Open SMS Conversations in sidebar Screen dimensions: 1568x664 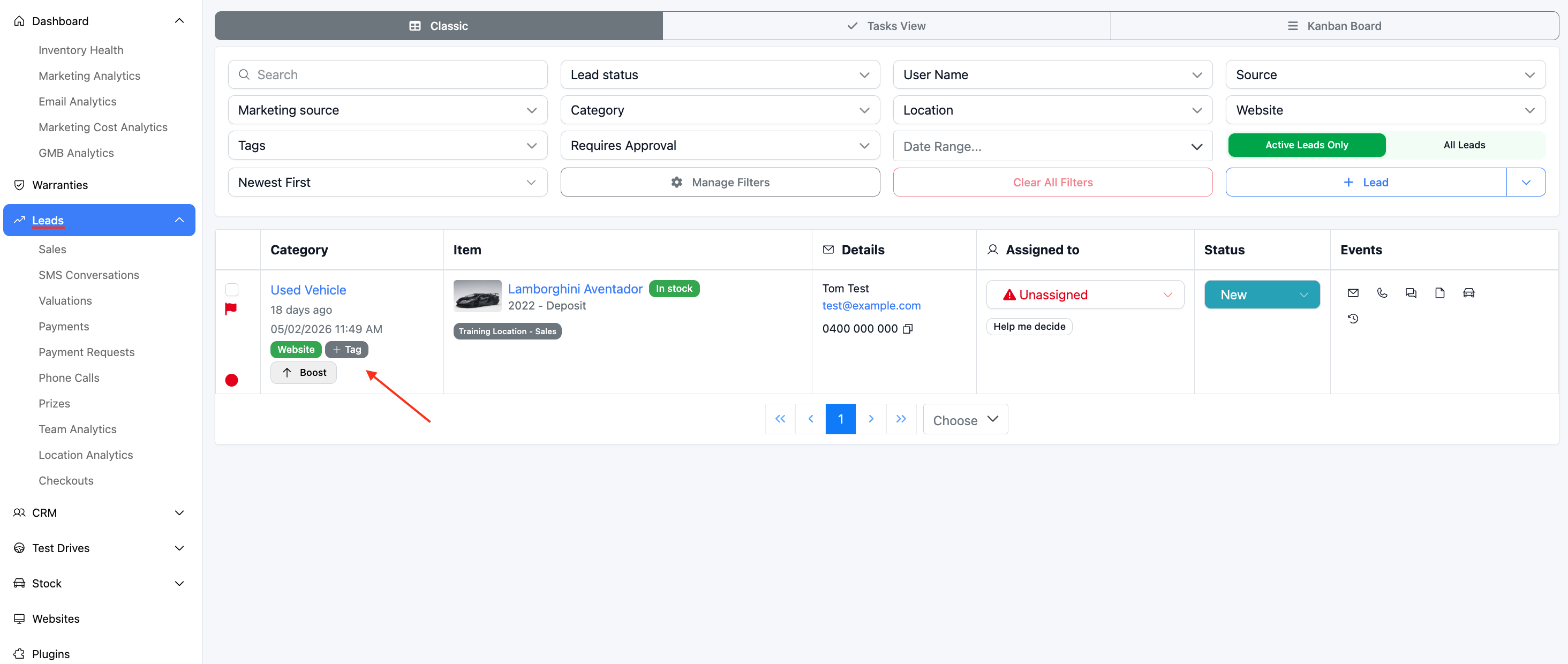(x=89, y=275)
